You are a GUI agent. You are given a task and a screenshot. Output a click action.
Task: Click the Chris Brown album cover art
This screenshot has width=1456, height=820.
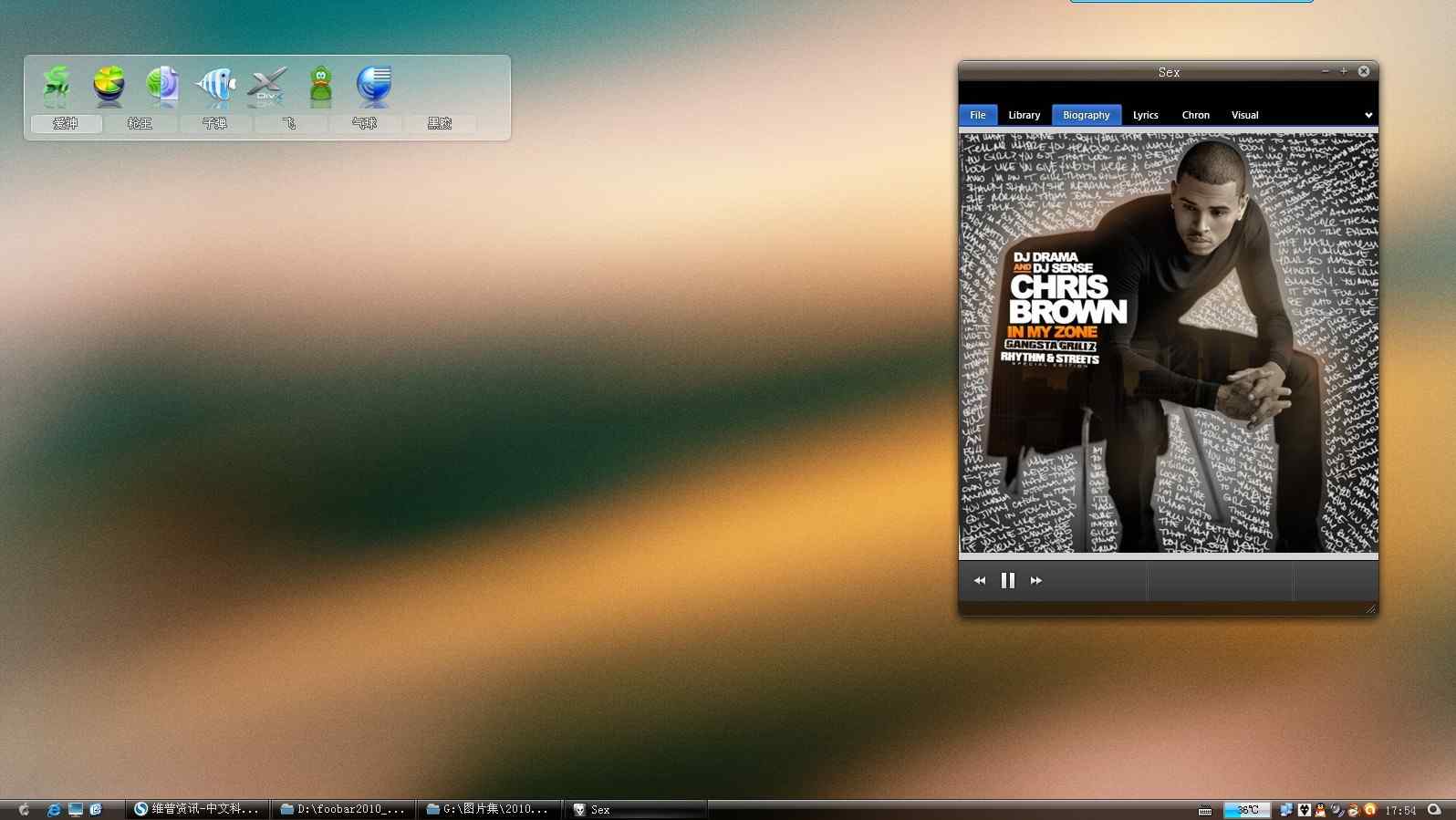[1169, 343]
